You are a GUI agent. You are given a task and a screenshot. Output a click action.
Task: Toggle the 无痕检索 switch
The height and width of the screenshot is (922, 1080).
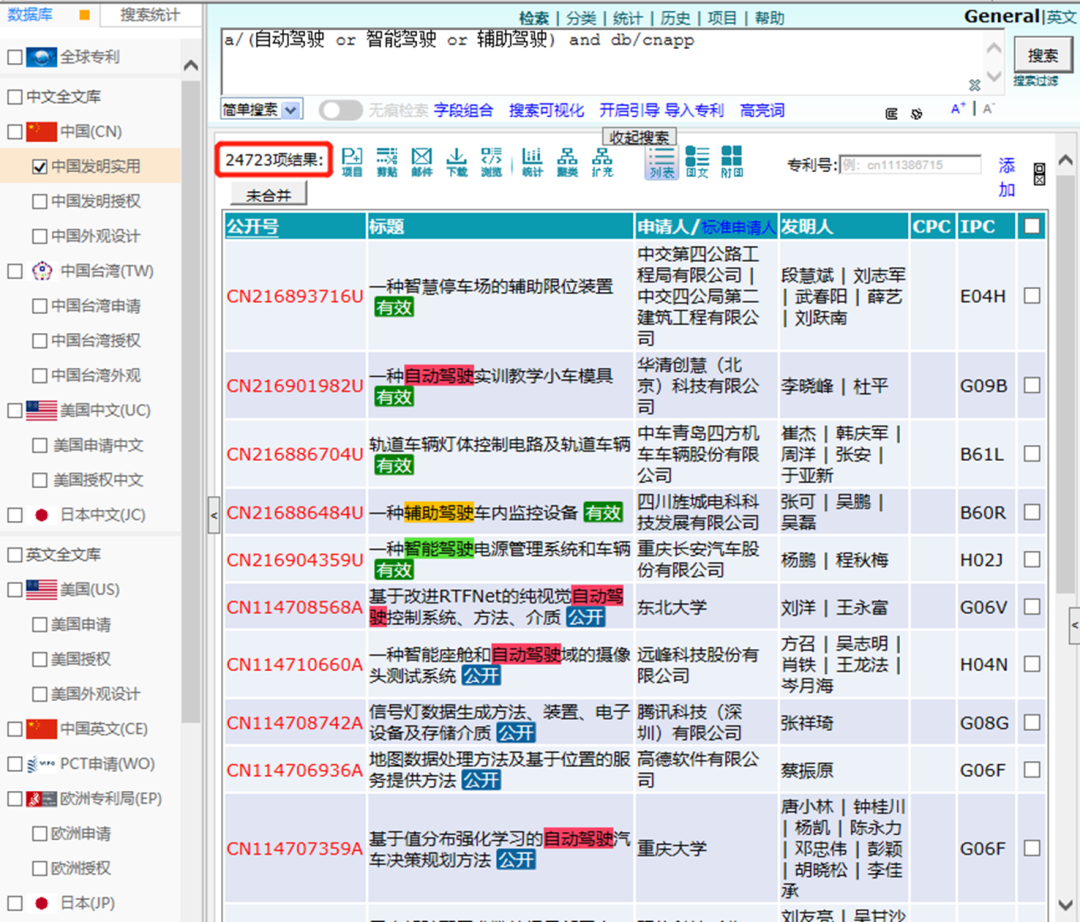(x=341, y=110)
